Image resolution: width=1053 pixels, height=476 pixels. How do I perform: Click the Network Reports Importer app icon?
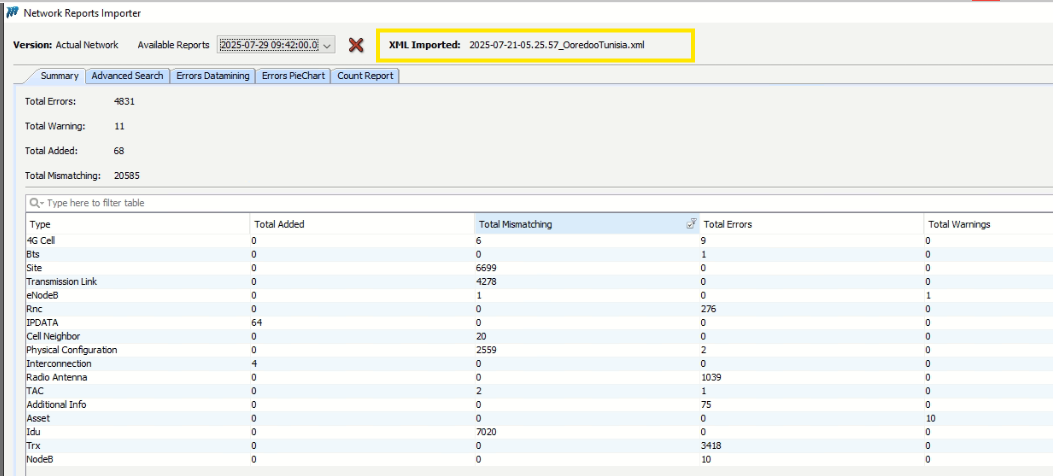[12, 13]
